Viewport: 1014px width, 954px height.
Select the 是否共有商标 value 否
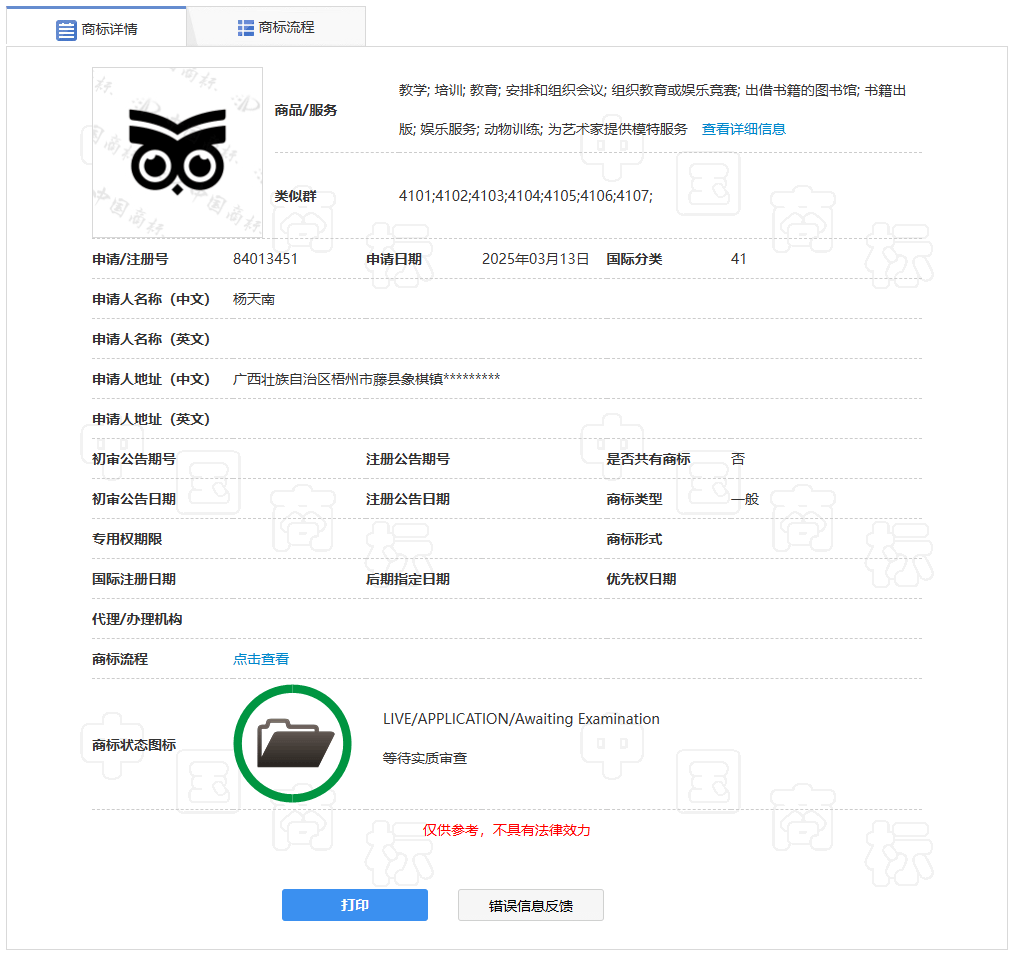tap(738, 459)
